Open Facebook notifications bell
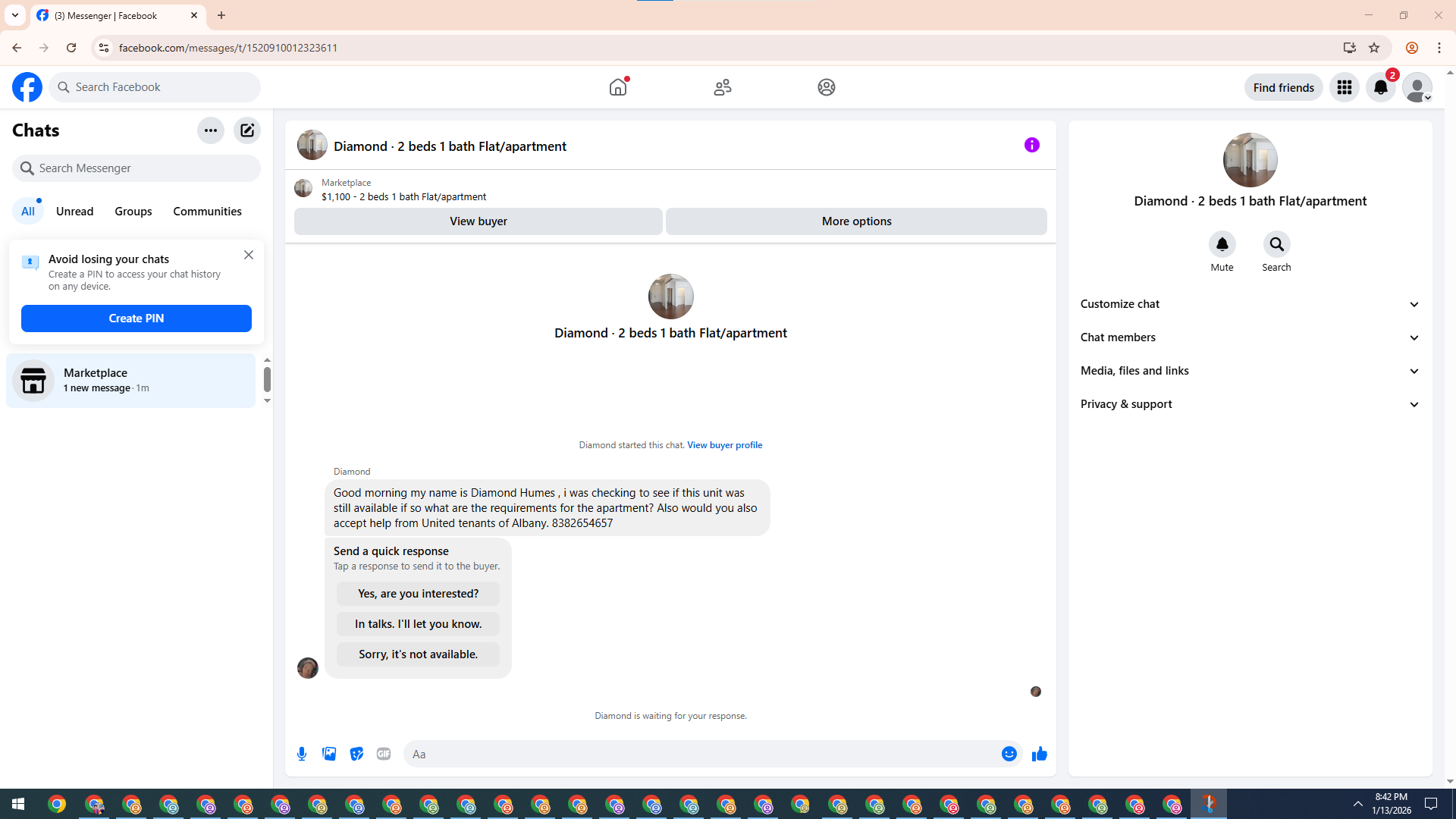This screenshot has height=819, width=1456. click(1380, 87)
